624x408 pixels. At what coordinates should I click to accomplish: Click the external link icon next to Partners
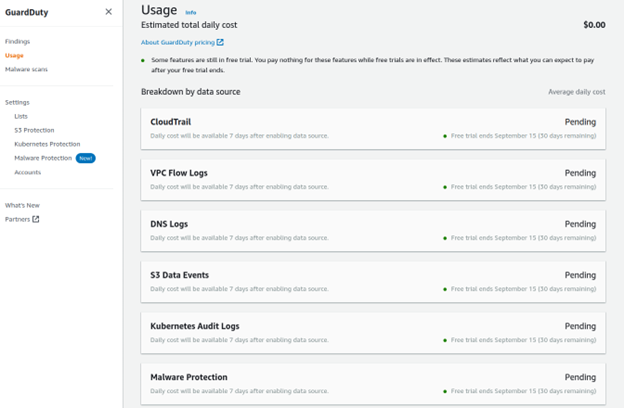coord(36,219)
